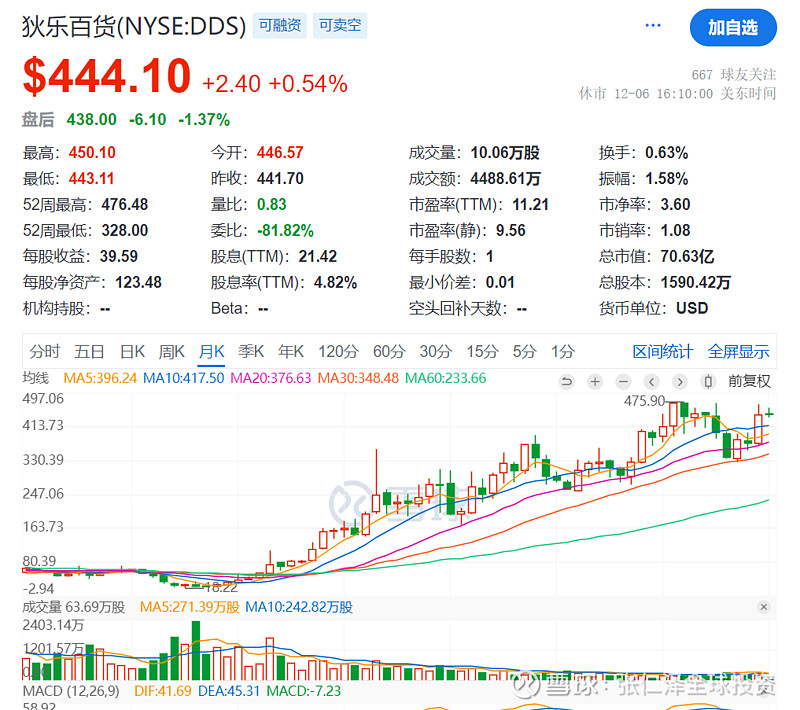The width and height of the screenshot is (800, 710).
Task: Click the 667 球友关注 follower count
Action: [x=734, y=75]
